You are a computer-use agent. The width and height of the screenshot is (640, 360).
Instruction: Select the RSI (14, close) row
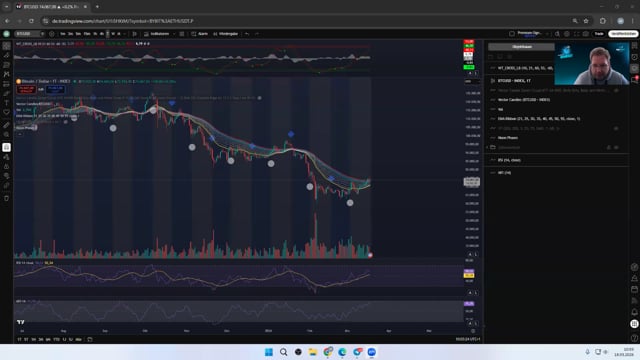tap(557, 160)
